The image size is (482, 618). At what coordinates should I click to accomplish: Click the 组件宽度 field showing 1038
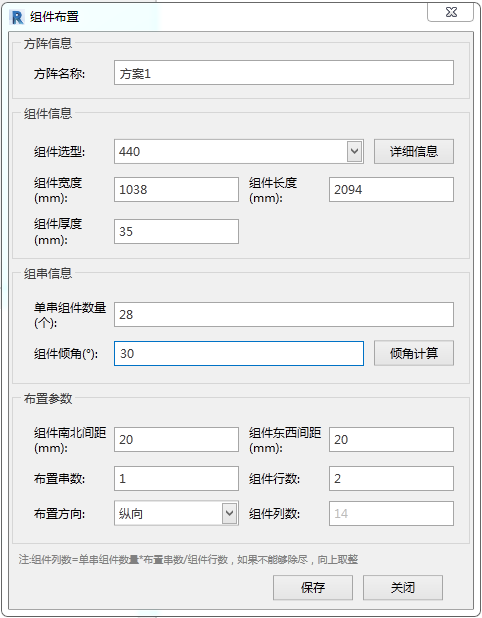pyautogui.click(x=176, y=190)
